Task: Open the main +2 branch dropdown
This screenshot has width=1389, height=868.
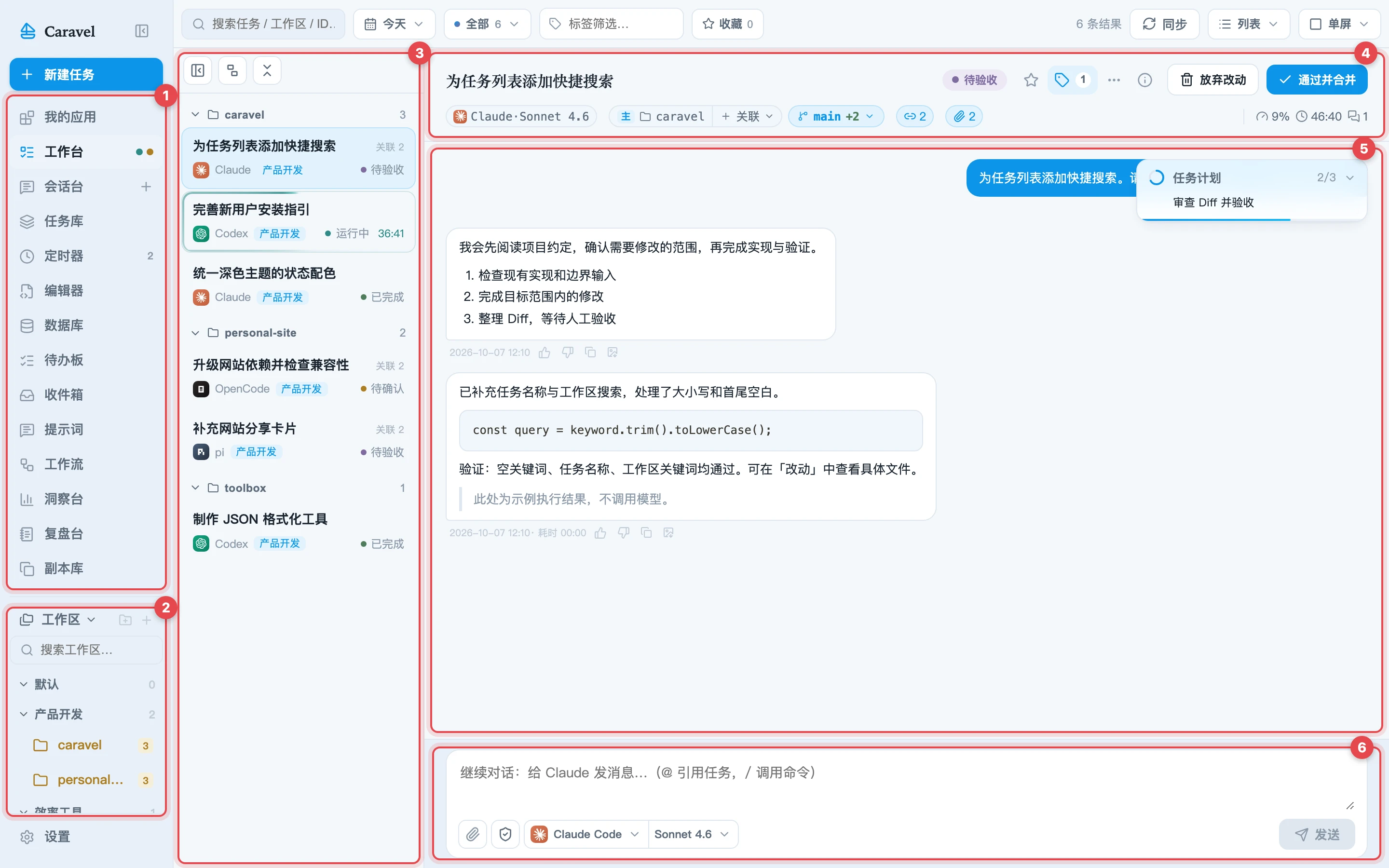Action: click(836, 117)
